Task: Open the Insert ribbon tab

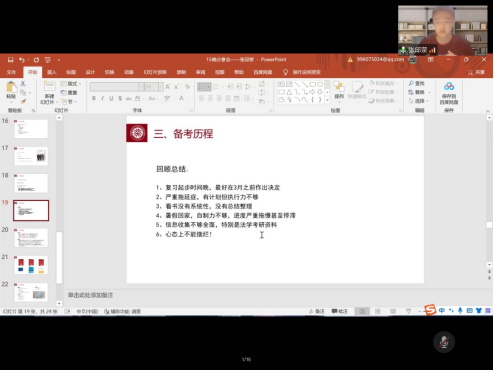Action: (52, 72)
